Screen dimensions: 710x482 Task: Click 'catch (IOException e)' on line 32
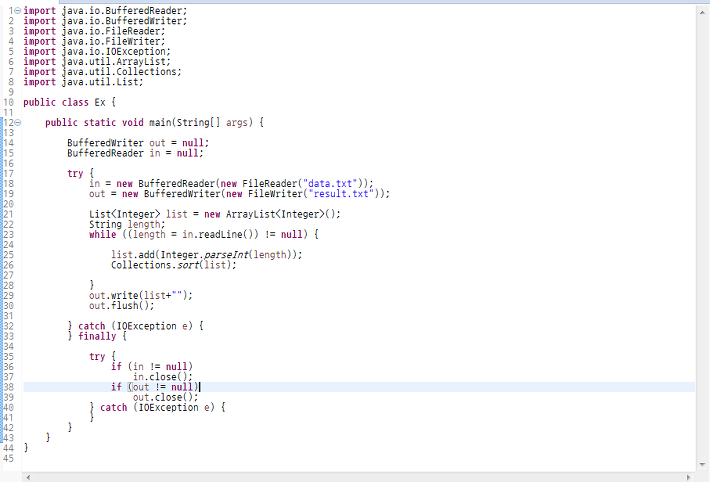pyautogui.click(x=135, y=326)
